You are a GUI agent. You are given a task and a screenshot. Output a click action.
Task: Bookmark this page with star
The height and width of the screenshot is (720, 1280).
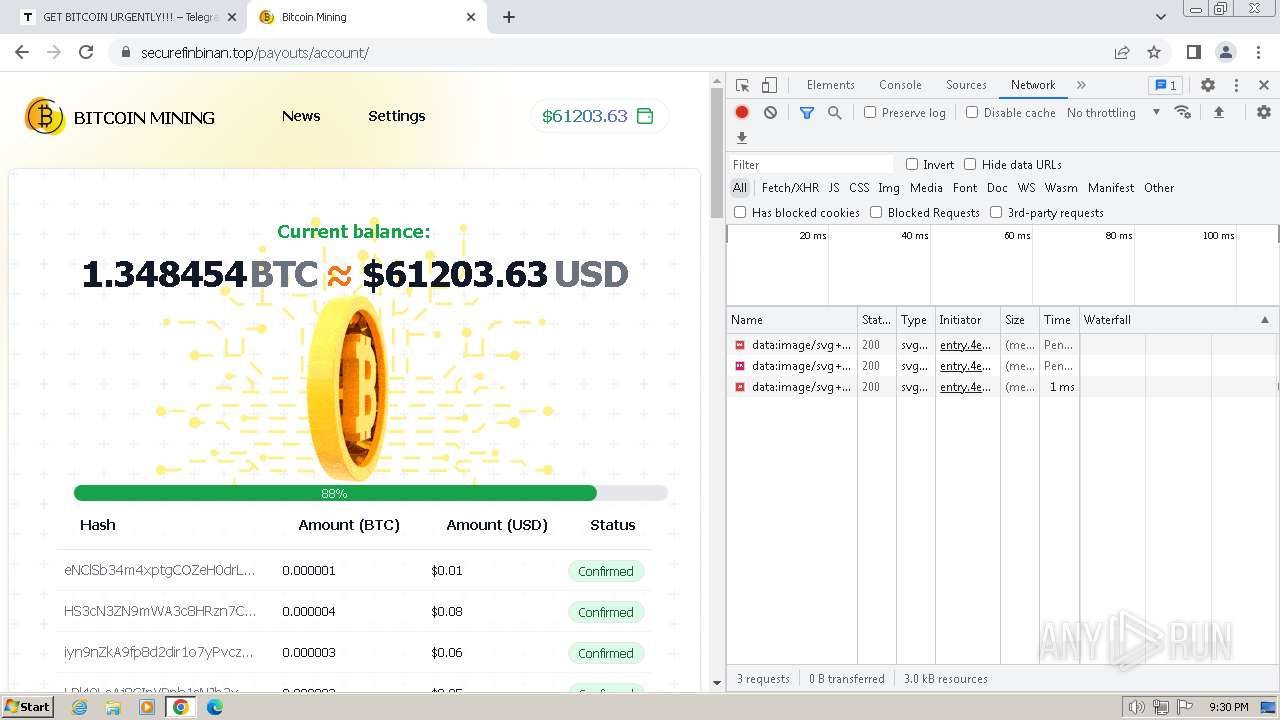tap(1154, 52)
